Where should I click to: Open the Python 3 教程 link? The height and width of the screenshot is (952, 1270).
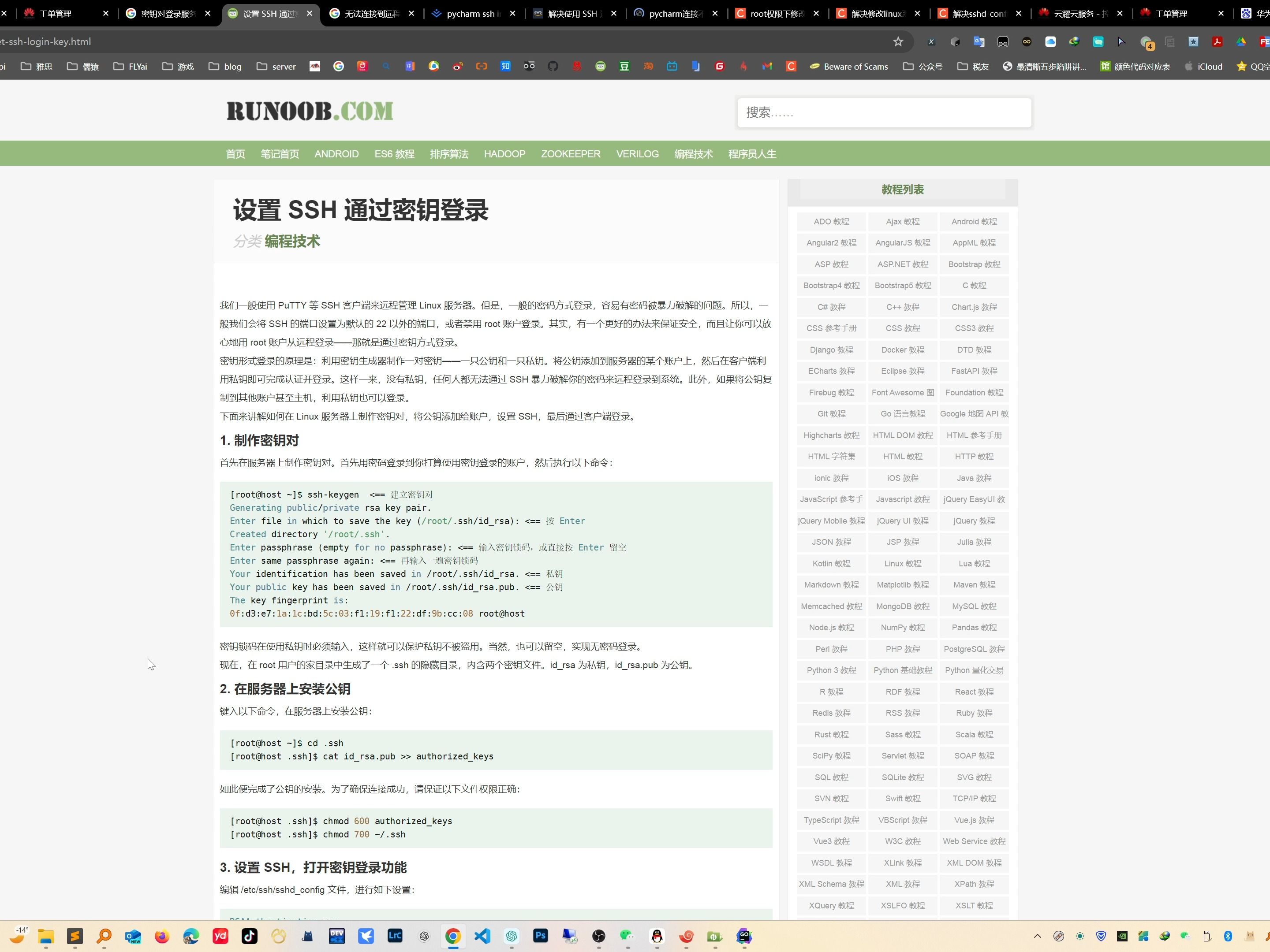click(x=831, y=670)
